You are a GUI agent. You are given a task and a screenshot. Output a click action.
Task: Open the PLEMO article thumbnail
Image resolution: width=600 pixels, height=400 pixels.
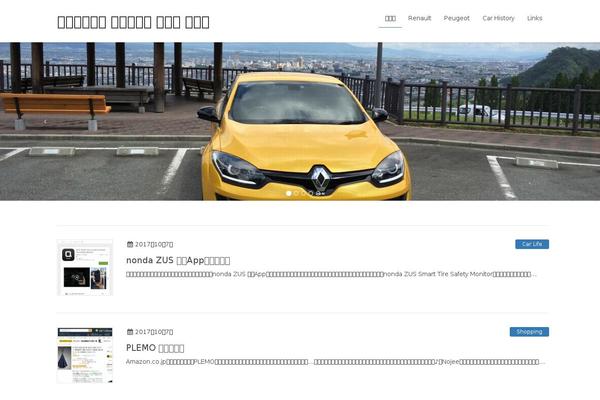(85, 355)
